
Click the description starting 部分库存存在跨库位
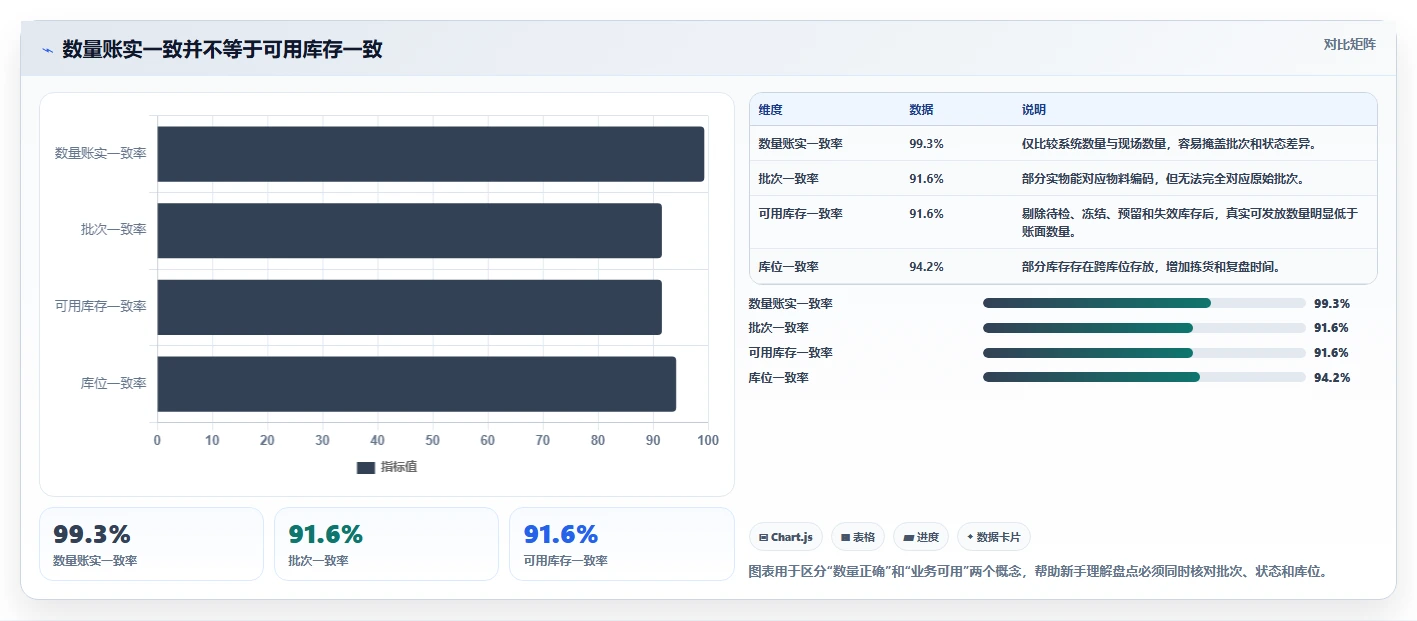tap(1152, 267)
